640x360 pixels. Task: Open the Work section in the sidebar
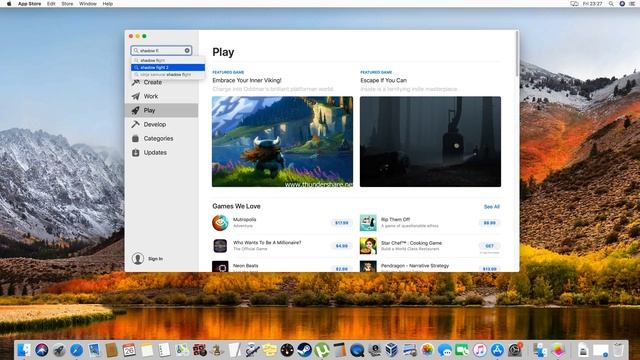[x=161, y=96]
